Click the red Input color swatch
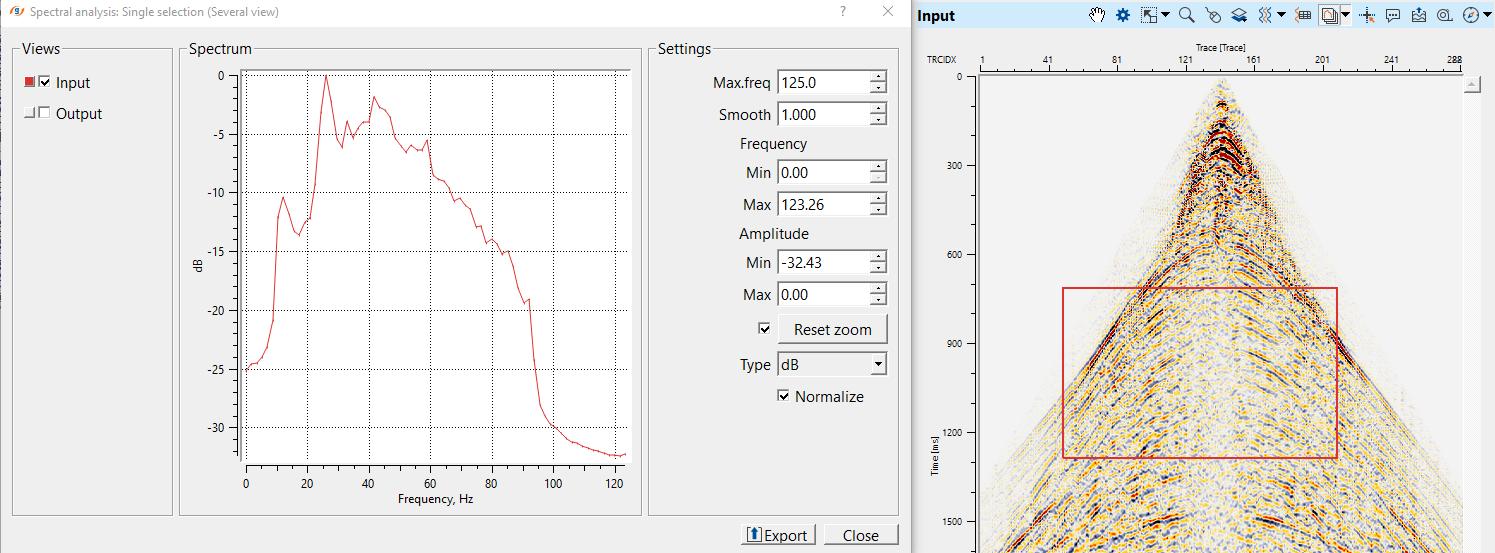Image resolution: width=1495 pixels, height=553 pixels. (x=29, y=82)
